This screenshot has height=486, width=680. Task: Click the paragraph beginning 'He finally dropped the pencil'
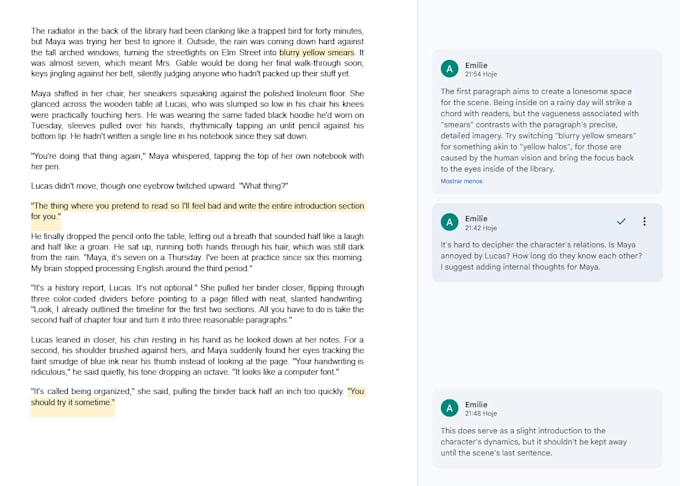(197, 252)
